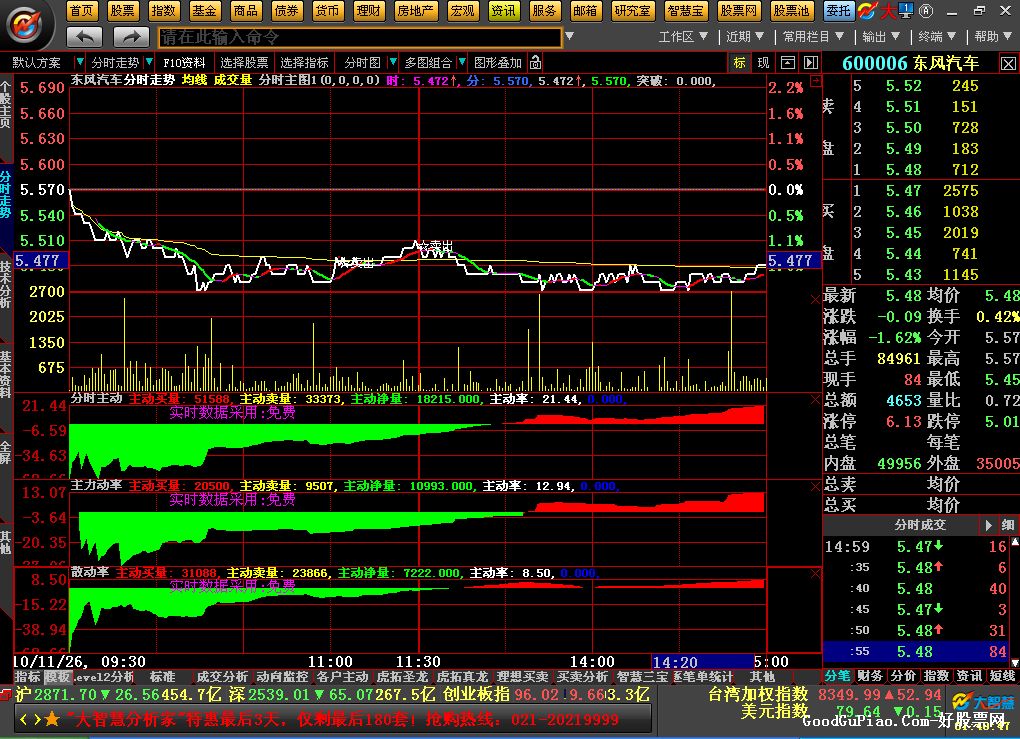Click the 请在此输入命令 command input field
The image size is (1020, 739).
click(x=360, y=37)
